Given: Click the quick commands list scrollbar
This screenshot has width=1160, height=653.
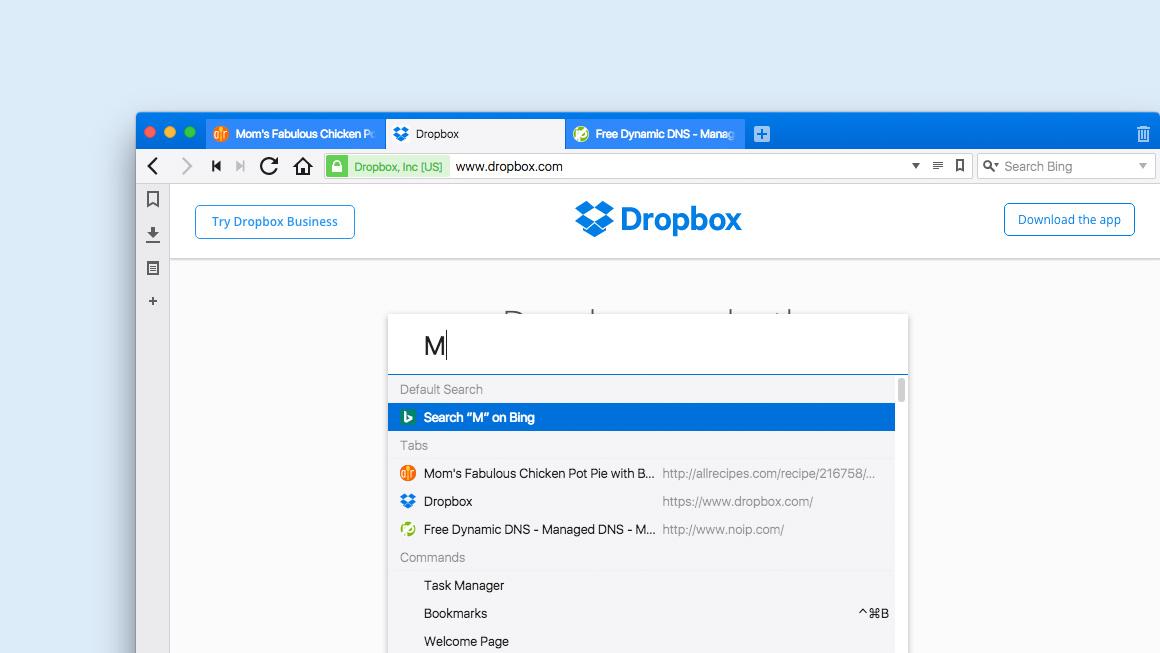Looking at the screenshot, I should [901, 390].
